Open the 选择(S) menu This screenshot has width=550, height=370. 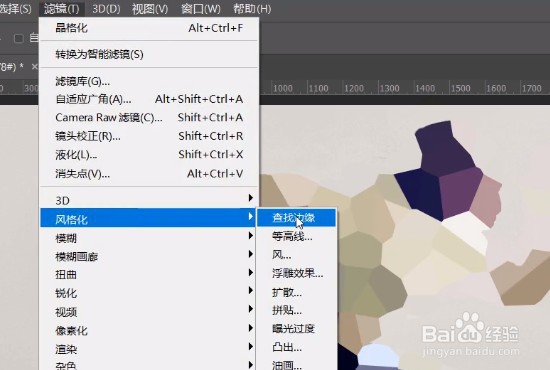[15, 9]
